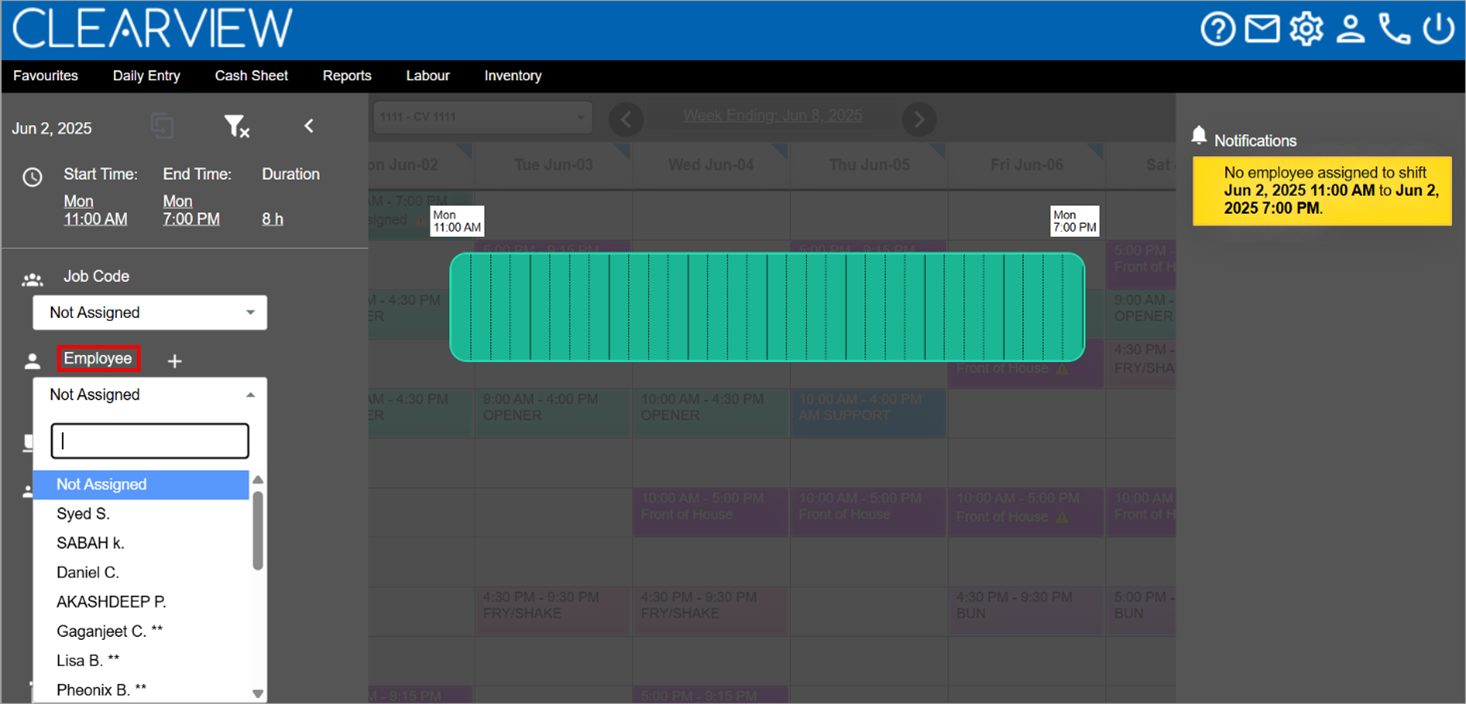
Task: Open the store selector 1111 - CV 1111
Action: point(483,117)
